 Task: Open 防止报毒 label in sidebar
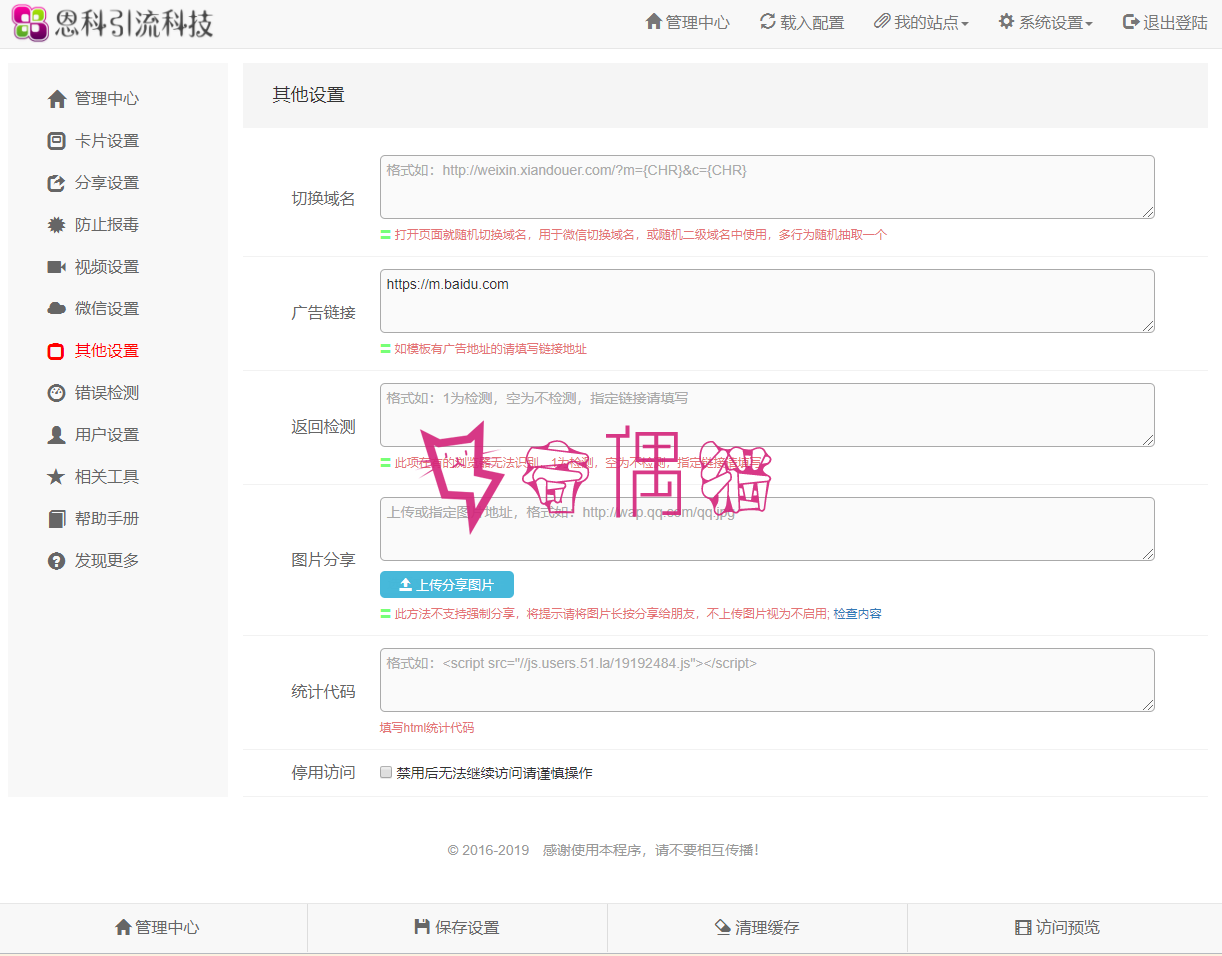click(107, 225)
